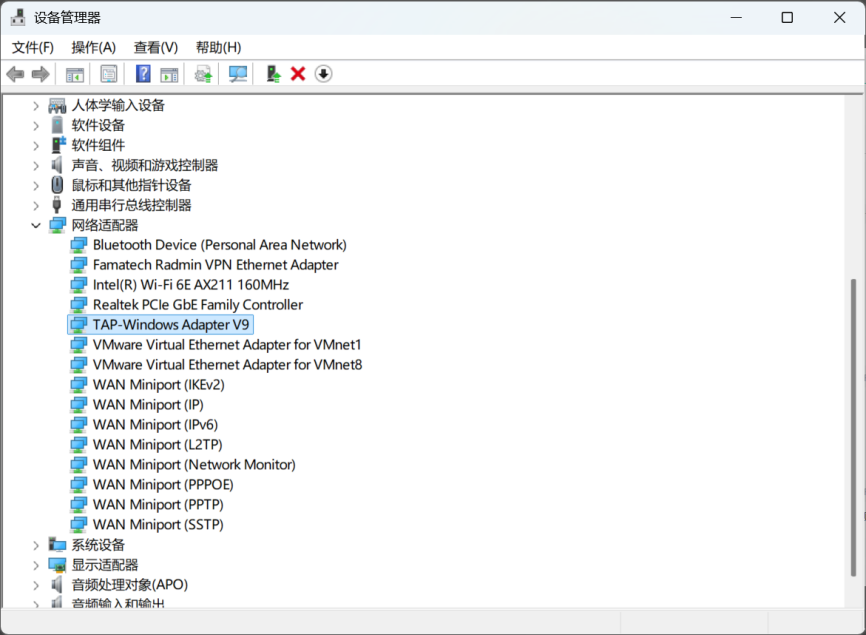866x635 pixels.
Task: Select WAN Miniport (L2TP)
Action: click(157, 444)
